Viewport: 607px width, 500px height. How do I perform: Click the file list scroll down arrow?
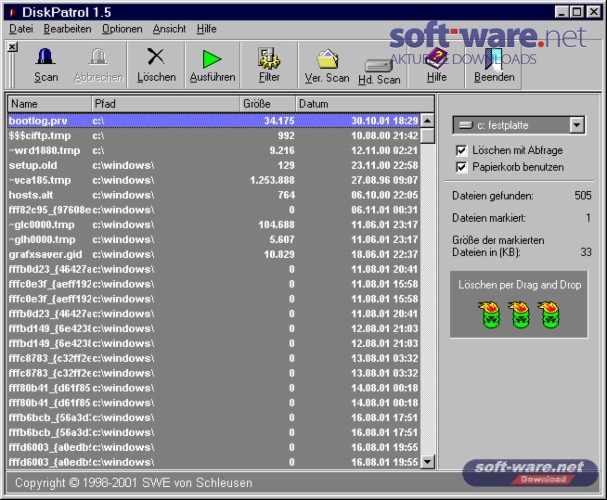pos(427,461)
